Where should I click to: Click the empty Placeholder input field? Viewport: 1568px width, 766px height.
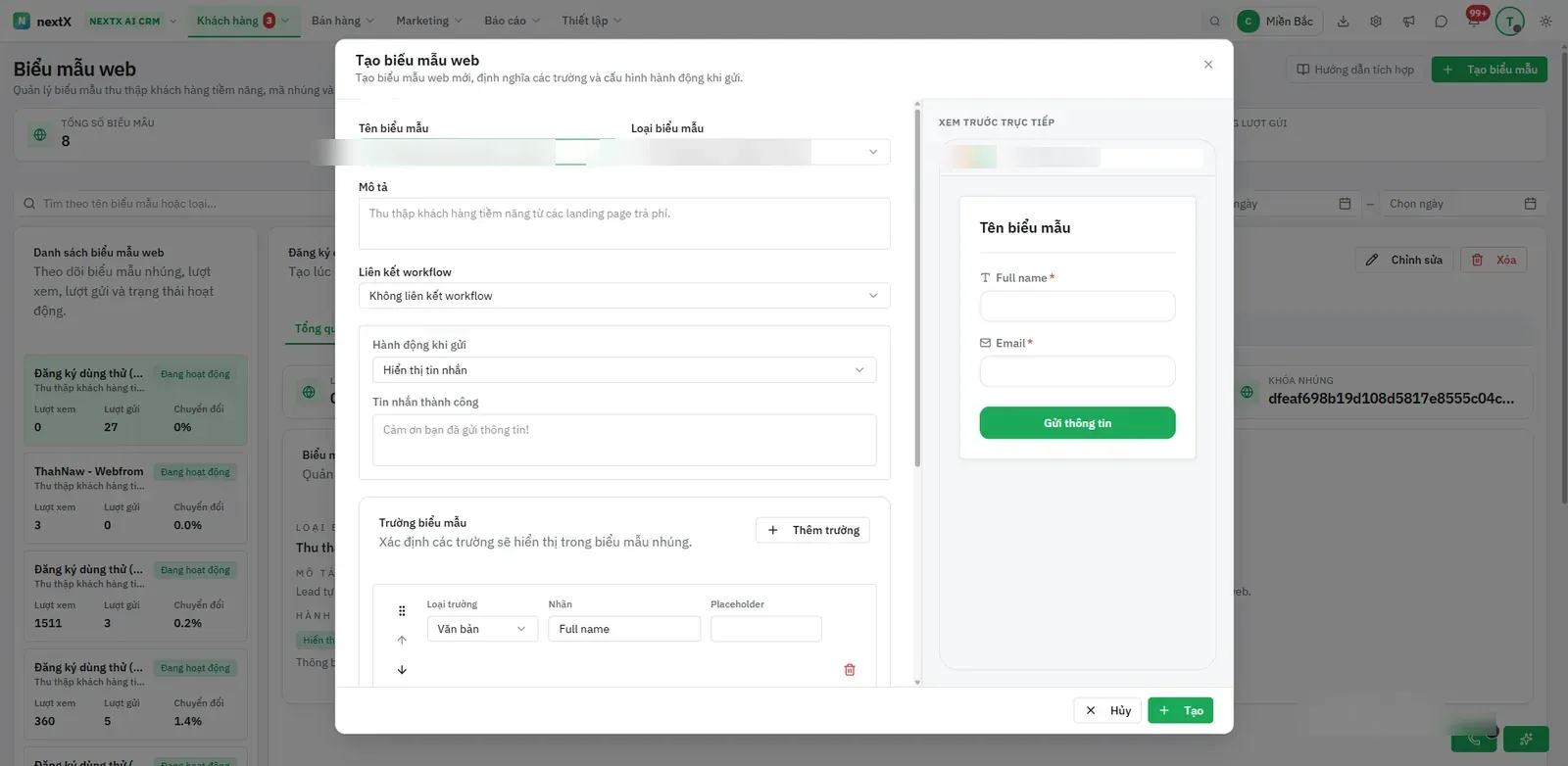click(766, 629)
